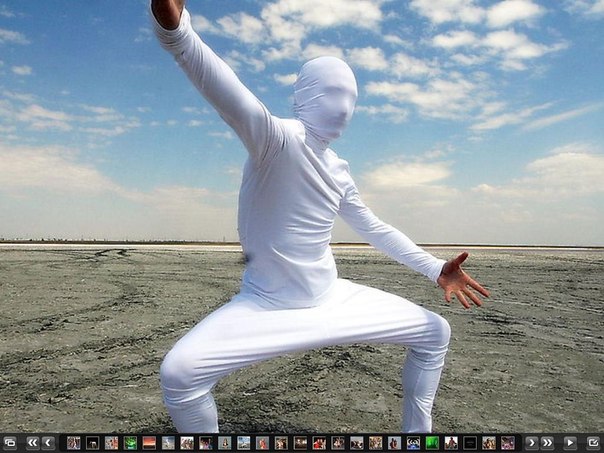604x453 pixels.
Task: Select the second-to-last thumbnail in filmstrip
Action: [x=489, y=442]
